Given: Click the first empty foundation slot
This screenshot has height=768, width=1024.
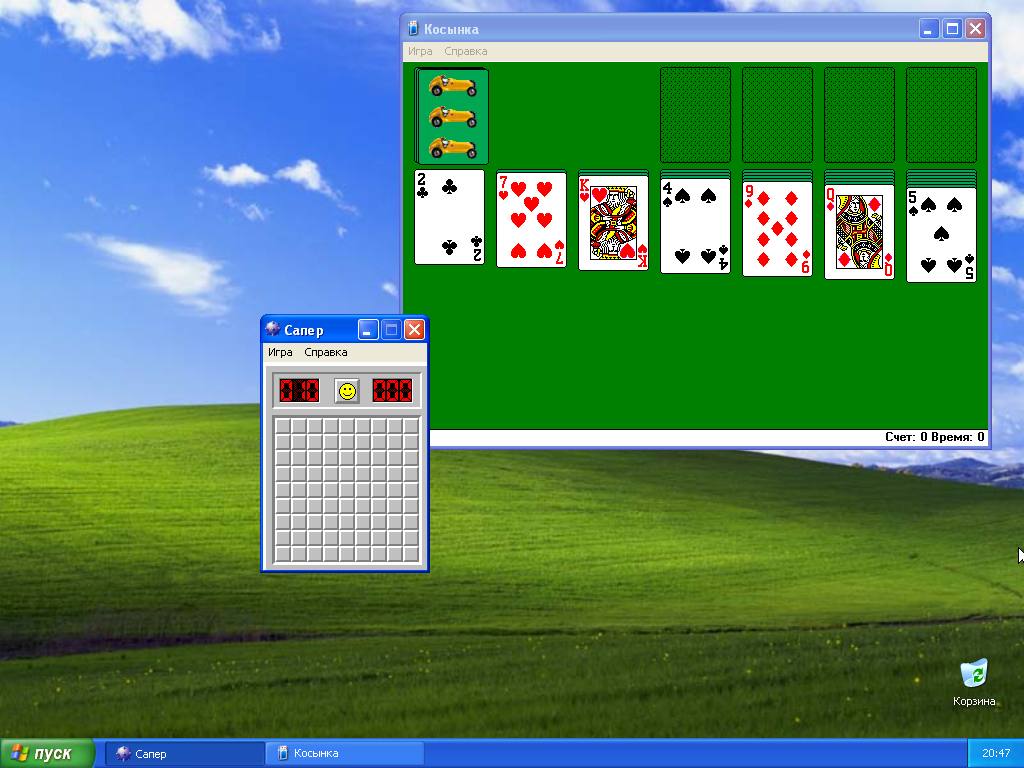Looking at the screenshot, I should pyautogui.click(x=695, y=115).
